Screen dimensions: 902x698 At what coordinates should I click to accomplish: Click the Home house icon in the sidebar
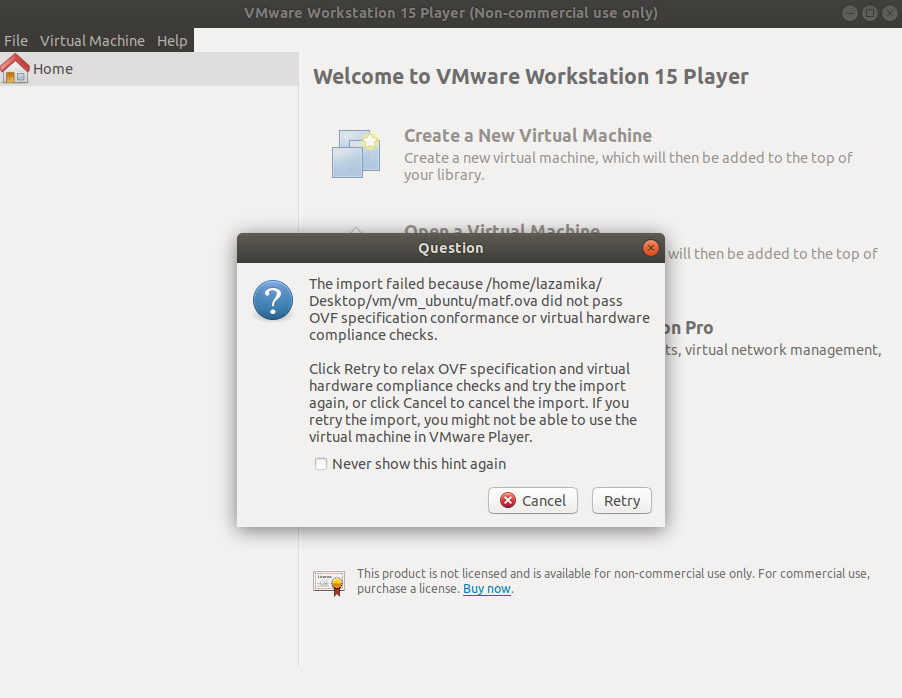[x=15, y=68]
